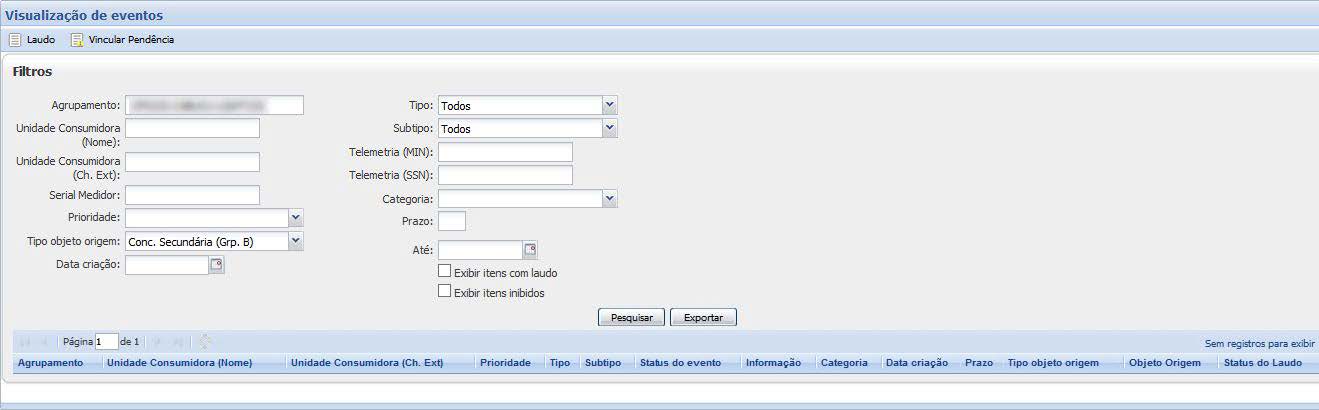1319x410 pixels.
Task: Click the Serial Medidor input field
Action: [x=192, y=195]
